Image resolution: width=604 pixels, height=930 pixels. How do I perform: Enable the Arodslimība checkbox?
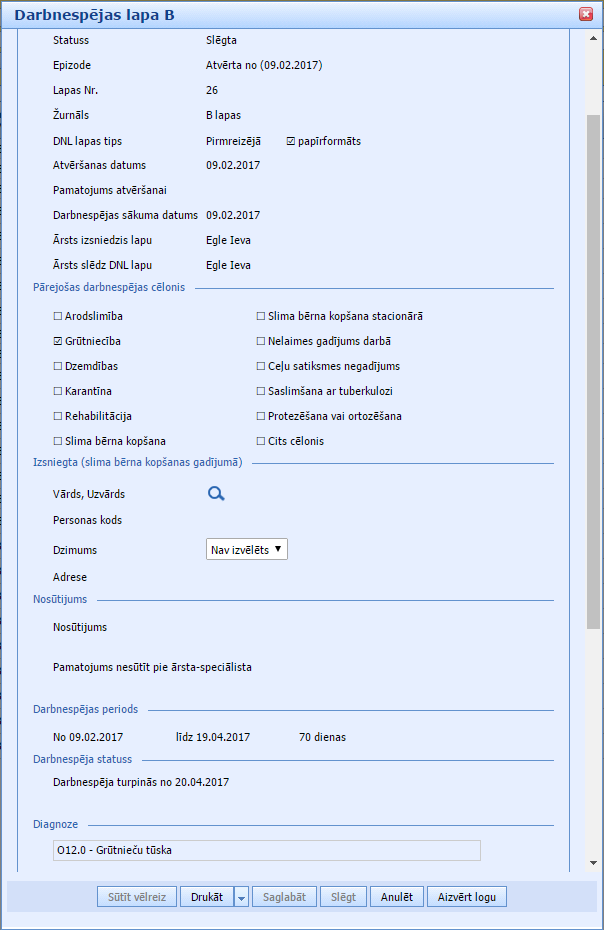click(58, 316)
